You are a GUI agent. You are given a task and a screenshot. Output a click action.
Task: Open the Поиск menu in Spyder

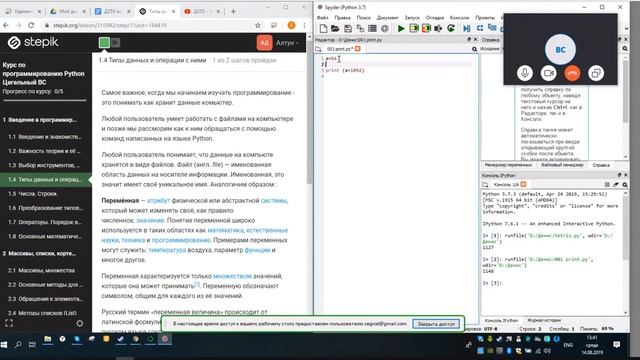tap(363, 18)
